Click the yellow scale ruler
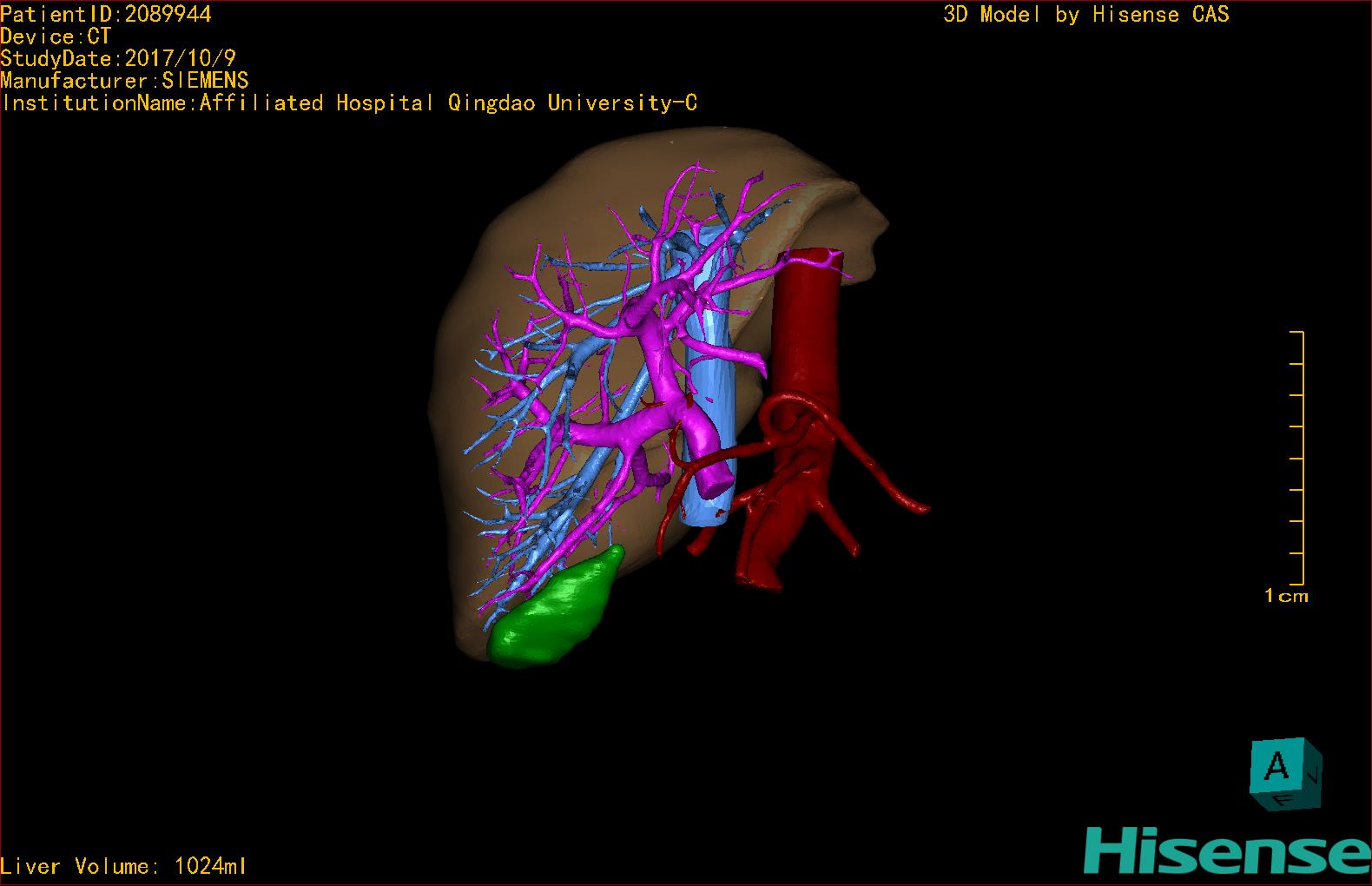1372x886 pixels. click(x=1297, y=458)
